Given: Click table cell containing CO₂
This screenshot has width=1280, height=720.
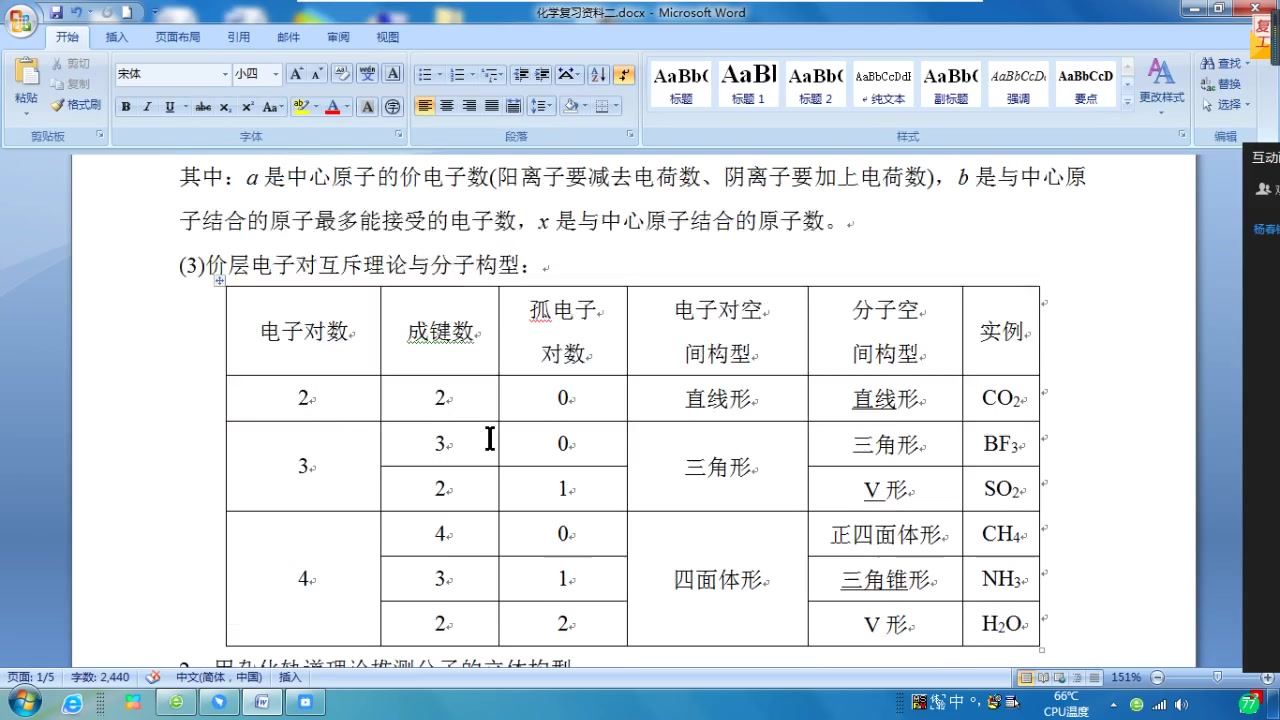Looking at the screenshot, I should pyautogui.click(x=1001, y=398).
